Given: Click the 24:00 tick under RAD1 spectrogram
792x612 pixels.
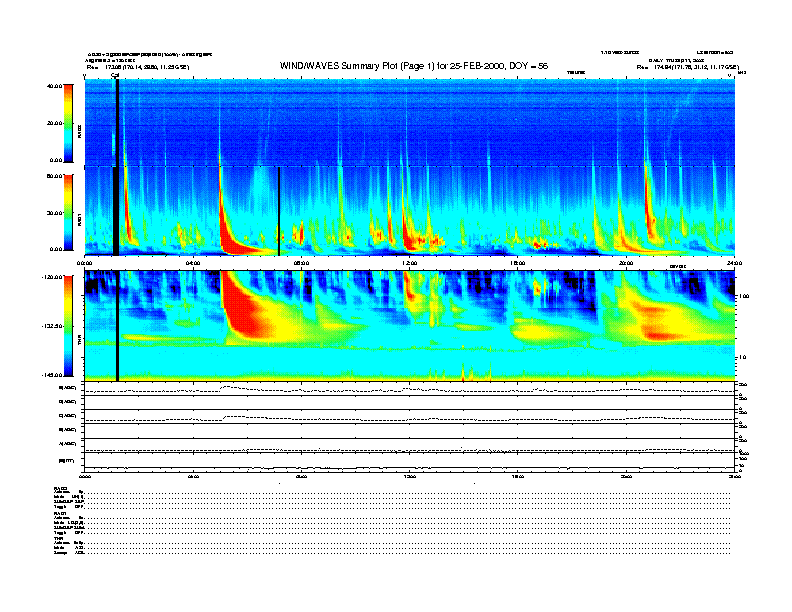Looking at the screenshot, I should click(x=734, y=263).
